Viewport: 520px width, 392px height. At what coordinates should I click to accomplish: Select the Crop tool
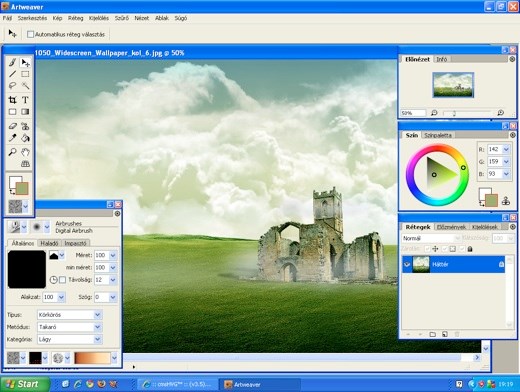[13, 100]
